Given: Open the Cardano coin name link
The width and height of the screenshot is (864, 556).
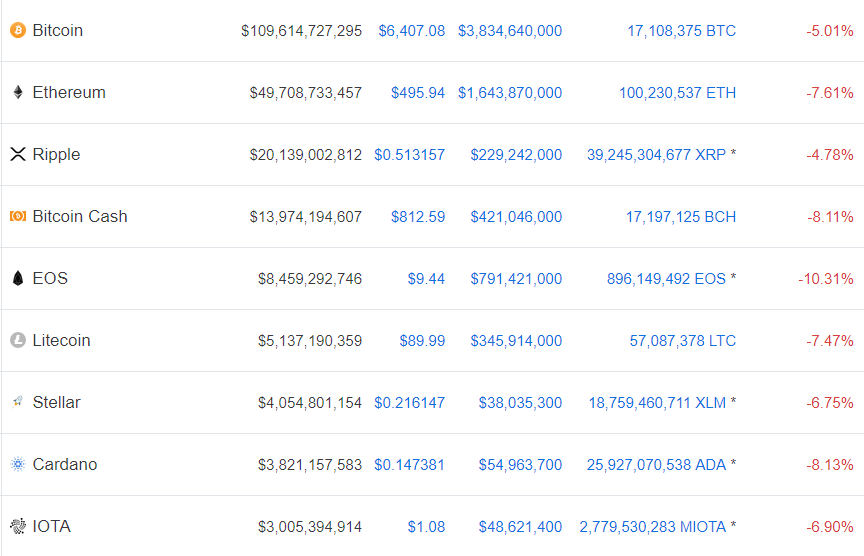Looking at the screenshot, I should click(x=65, y=464).
